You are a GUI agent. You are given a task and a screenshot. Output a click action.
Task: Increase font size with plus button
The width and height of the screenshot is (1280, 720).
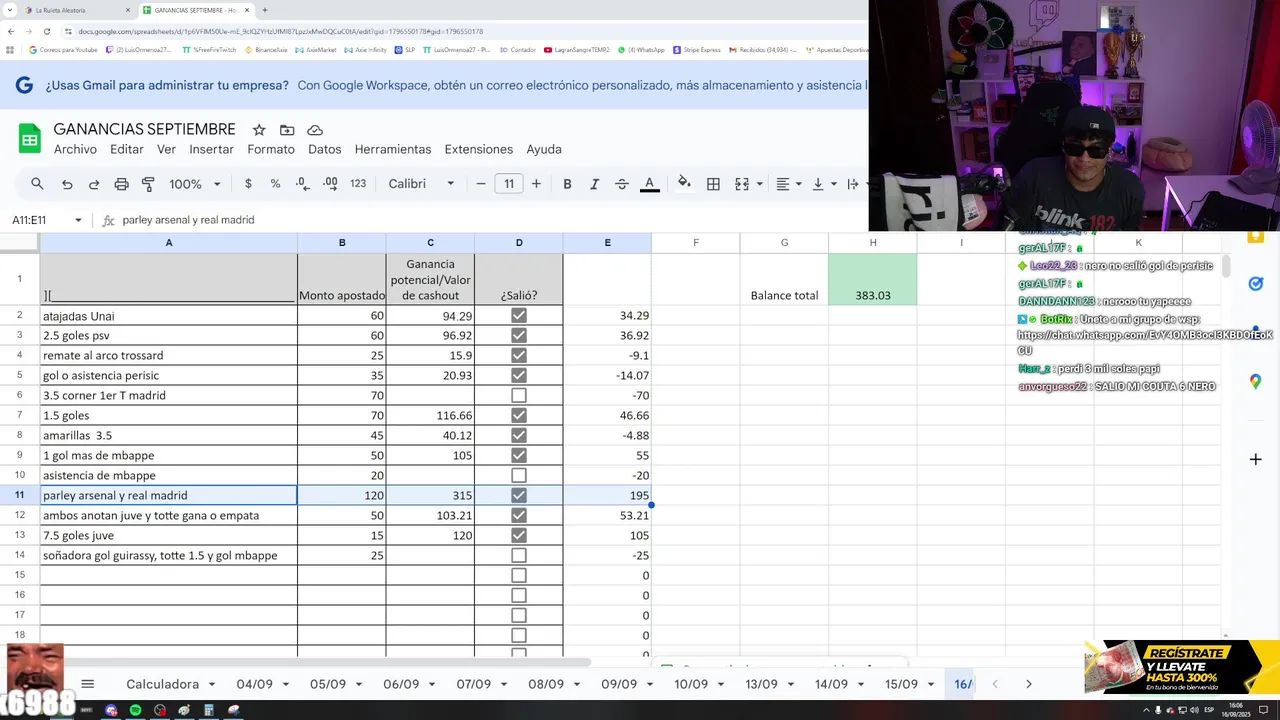pos(536,184)
